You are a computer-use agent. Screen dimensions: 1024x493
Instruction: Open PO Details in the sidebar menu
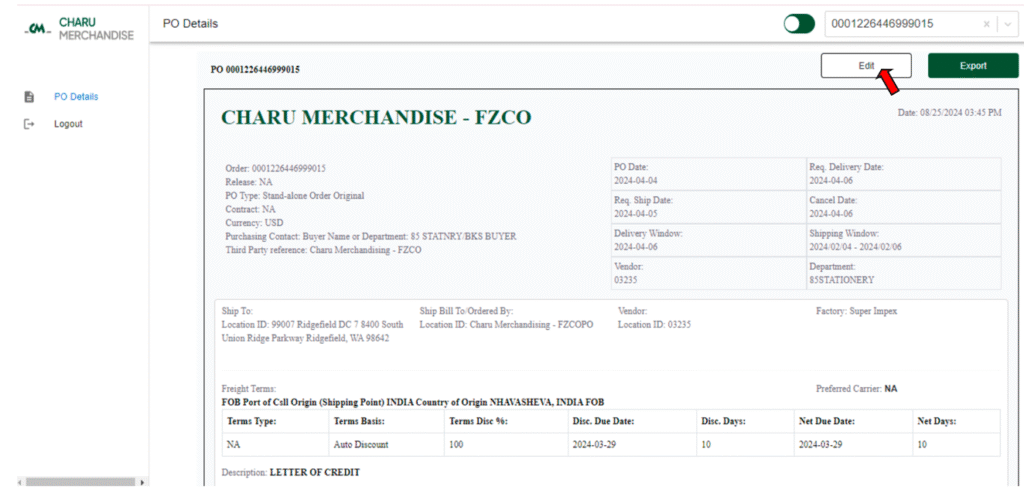pyautogui.click(x=76, y=97)
